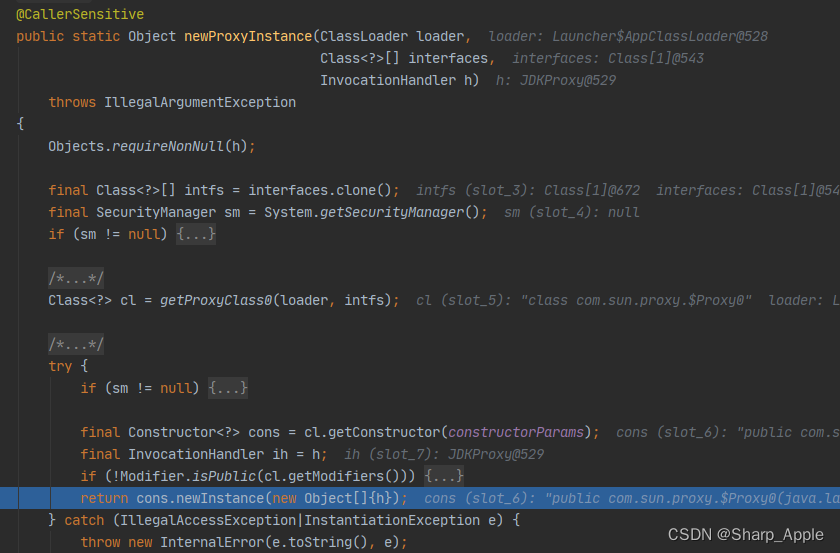Viewport: 840px width, 553px height.
Task: Click 'throws IllegalArgumentException' clause
Action: (172, 102)
